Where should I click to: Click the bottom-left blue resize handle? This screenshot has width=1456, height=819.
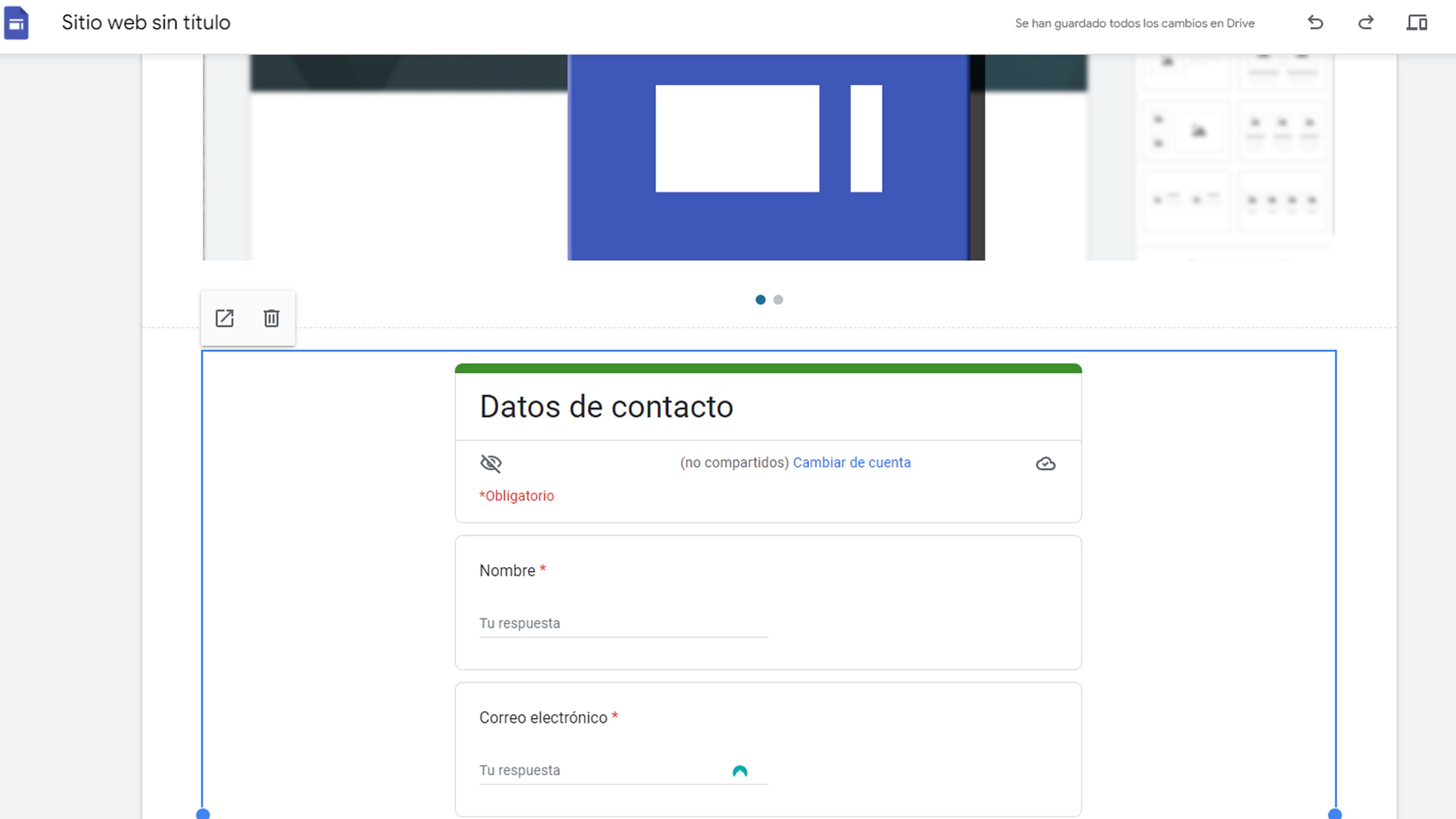(x=203, y=814)
